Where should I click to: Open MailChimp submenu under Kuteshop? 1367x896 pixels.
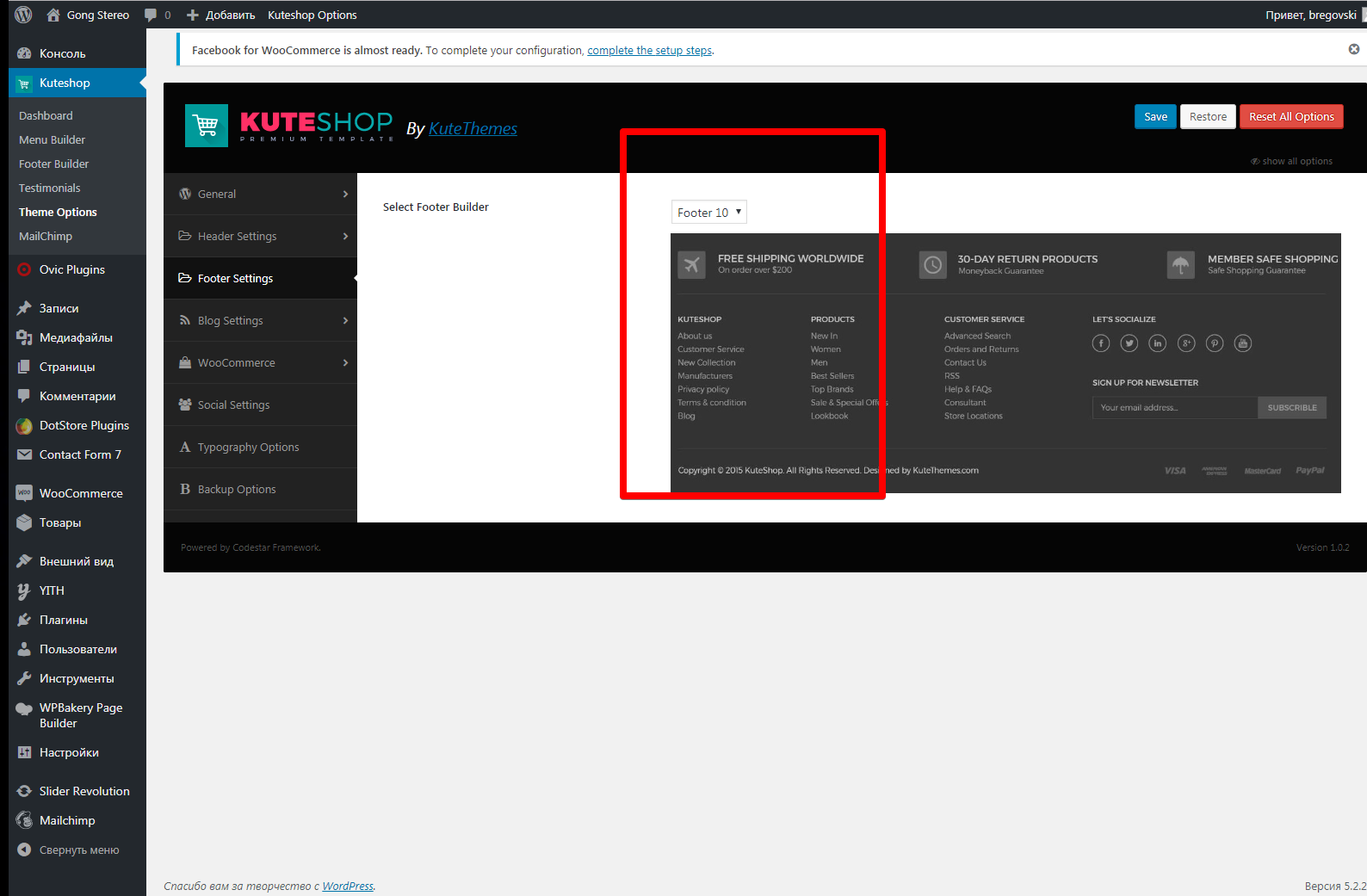[x=46, y=236]
